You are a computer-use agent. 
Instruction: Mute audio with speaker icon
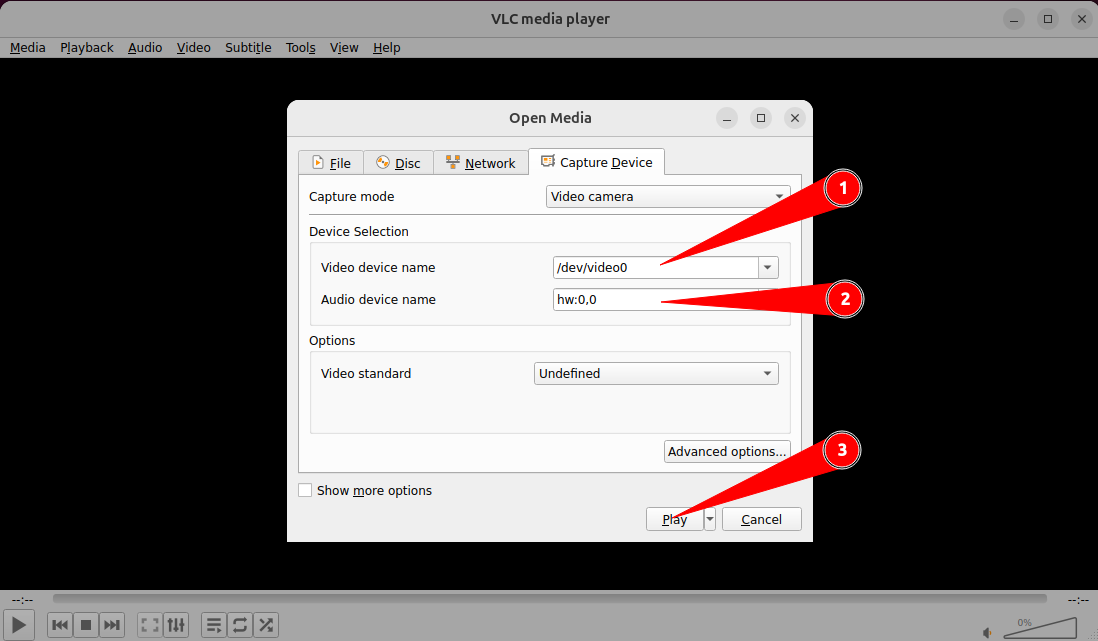click(987, 633)
